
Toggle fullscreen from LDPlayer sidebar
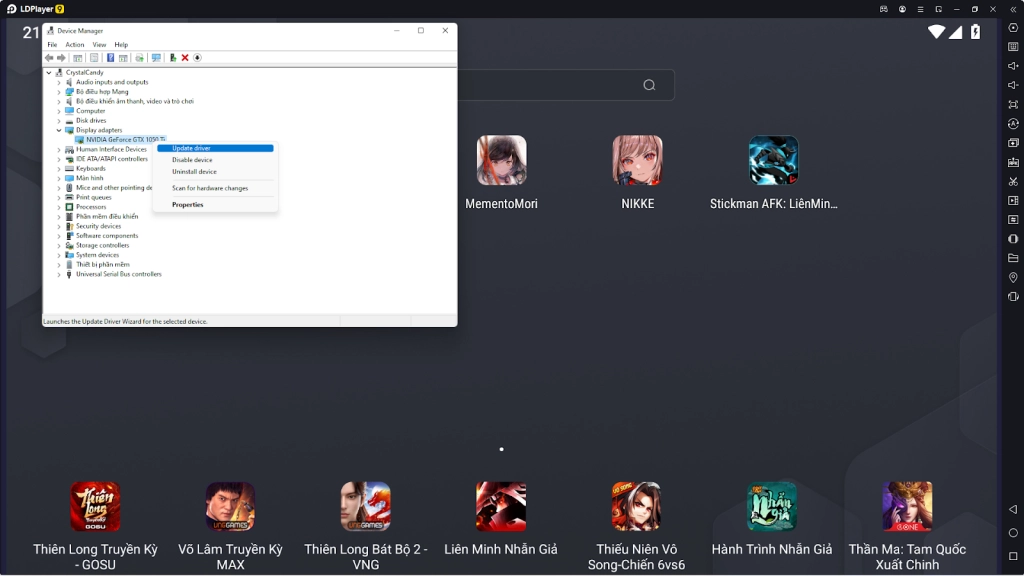click(x=1013, y=104)
